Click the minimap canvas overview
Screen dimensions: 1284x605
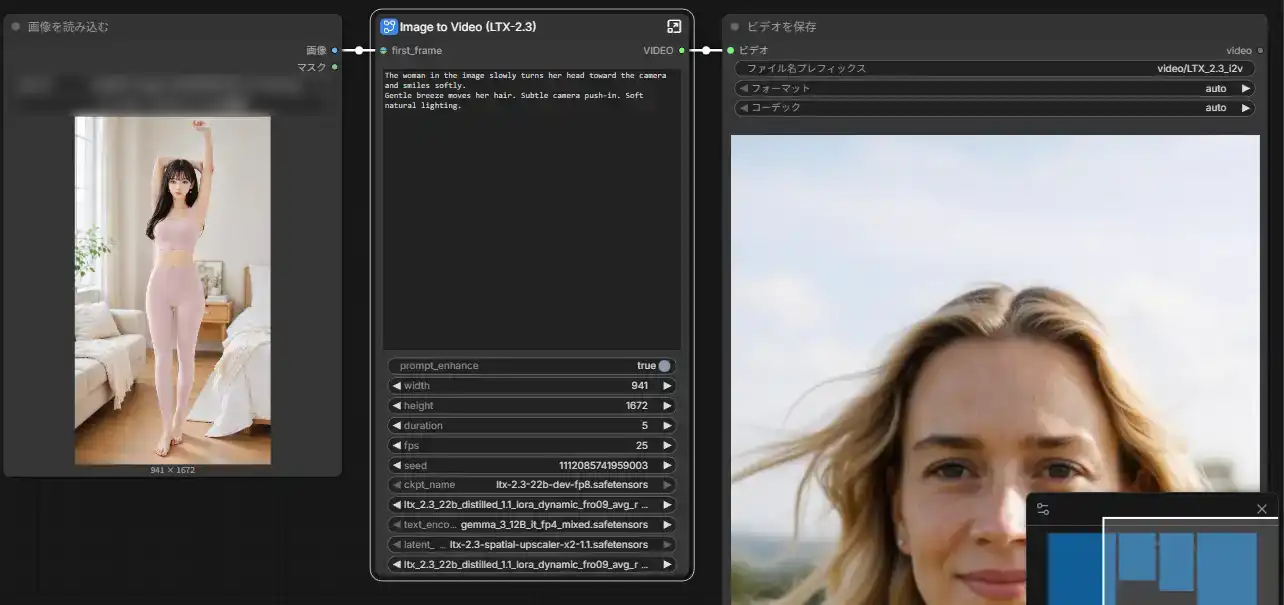[1153, 563]
